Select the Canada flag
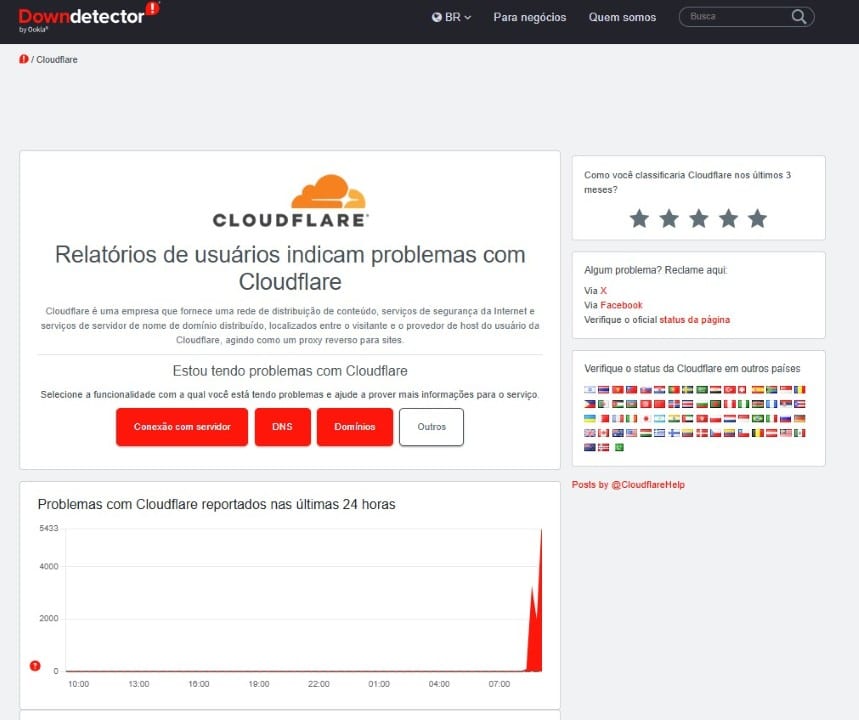Viewport: 859px width, 720px height. pyautogui.click(x=603, y=433)
